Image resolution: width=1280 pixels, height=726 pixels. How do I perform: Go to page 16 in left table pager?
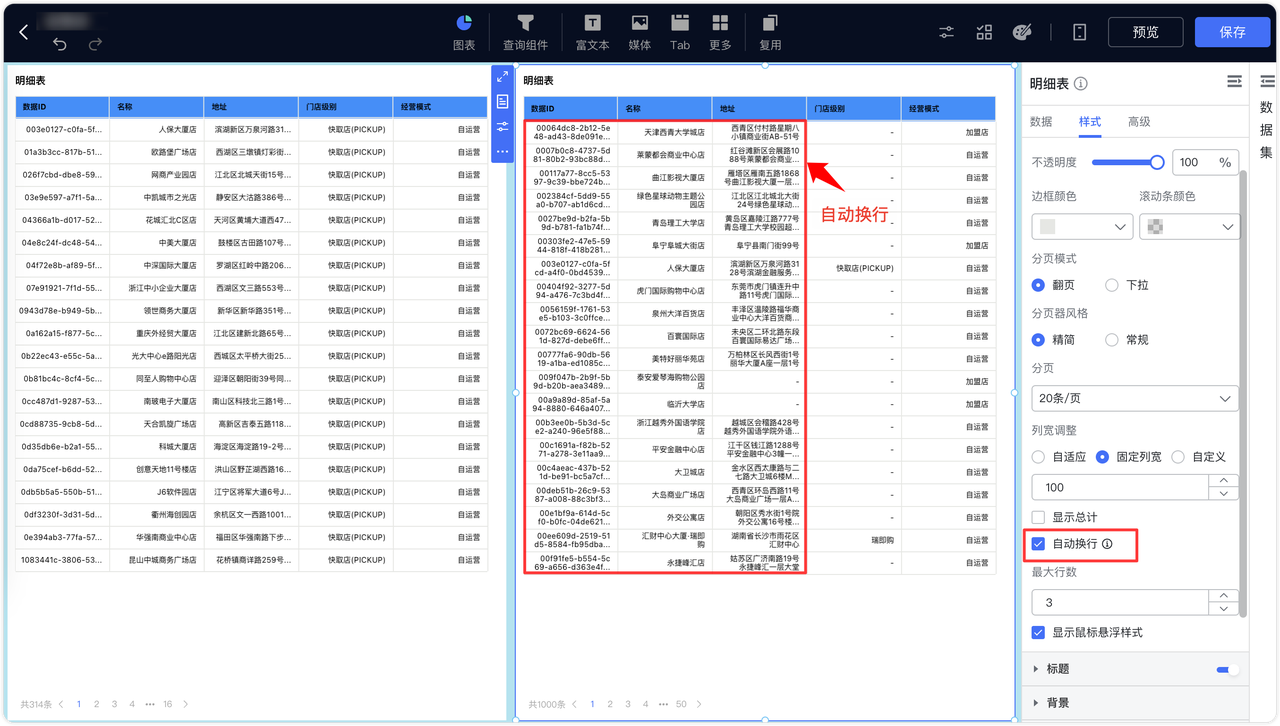click(168, 704)
